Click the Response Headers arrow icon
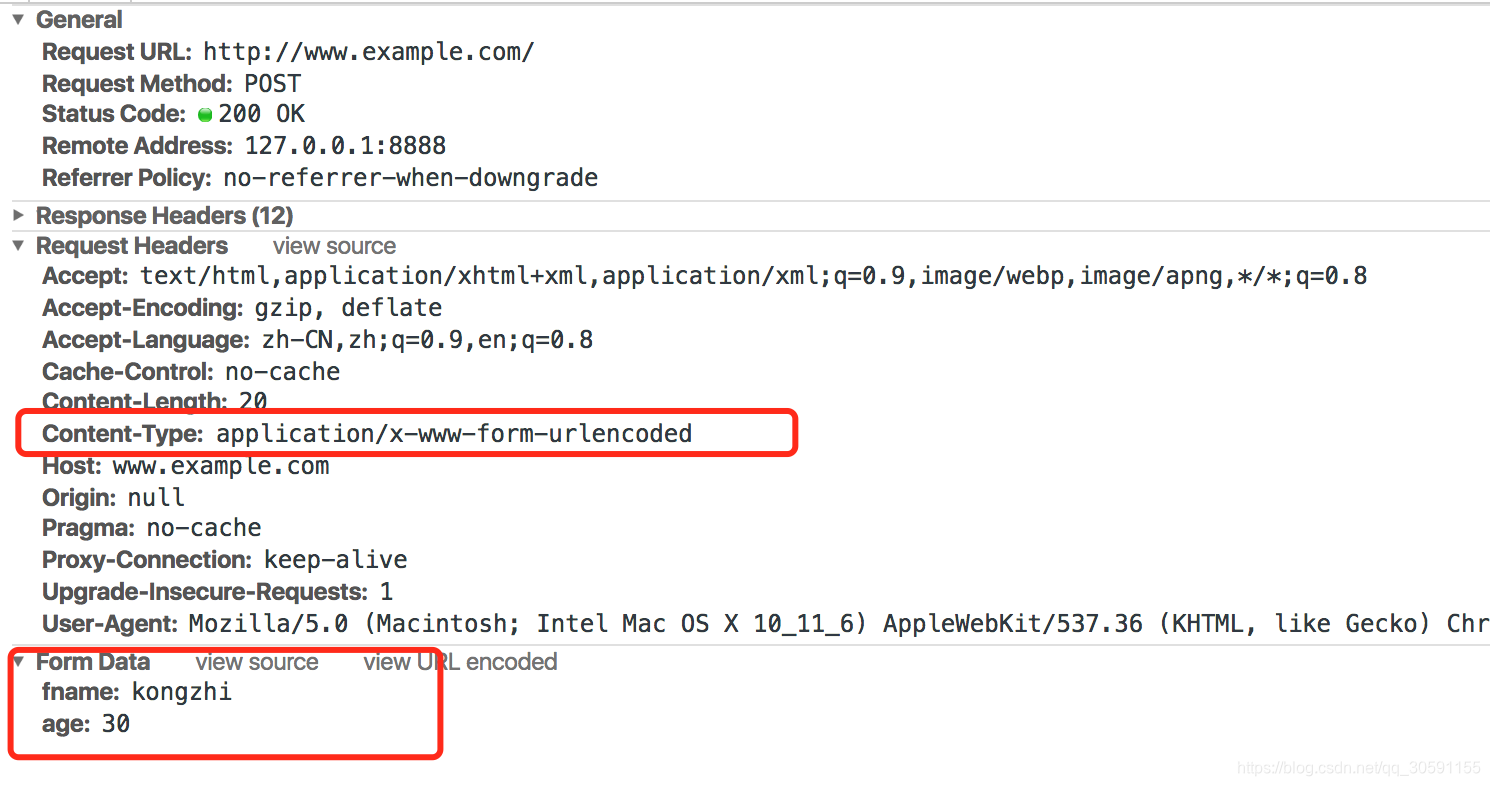Viewport: 1490px width, 786px height. (18, 215)
